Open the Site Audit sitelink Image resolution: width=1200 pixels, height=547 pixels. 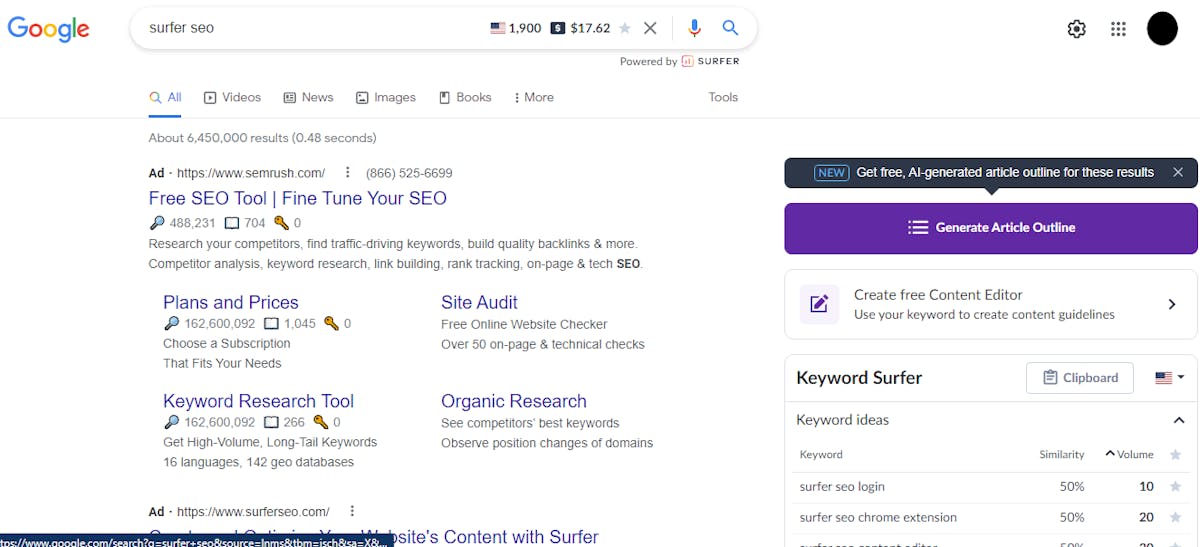point(479,302)
